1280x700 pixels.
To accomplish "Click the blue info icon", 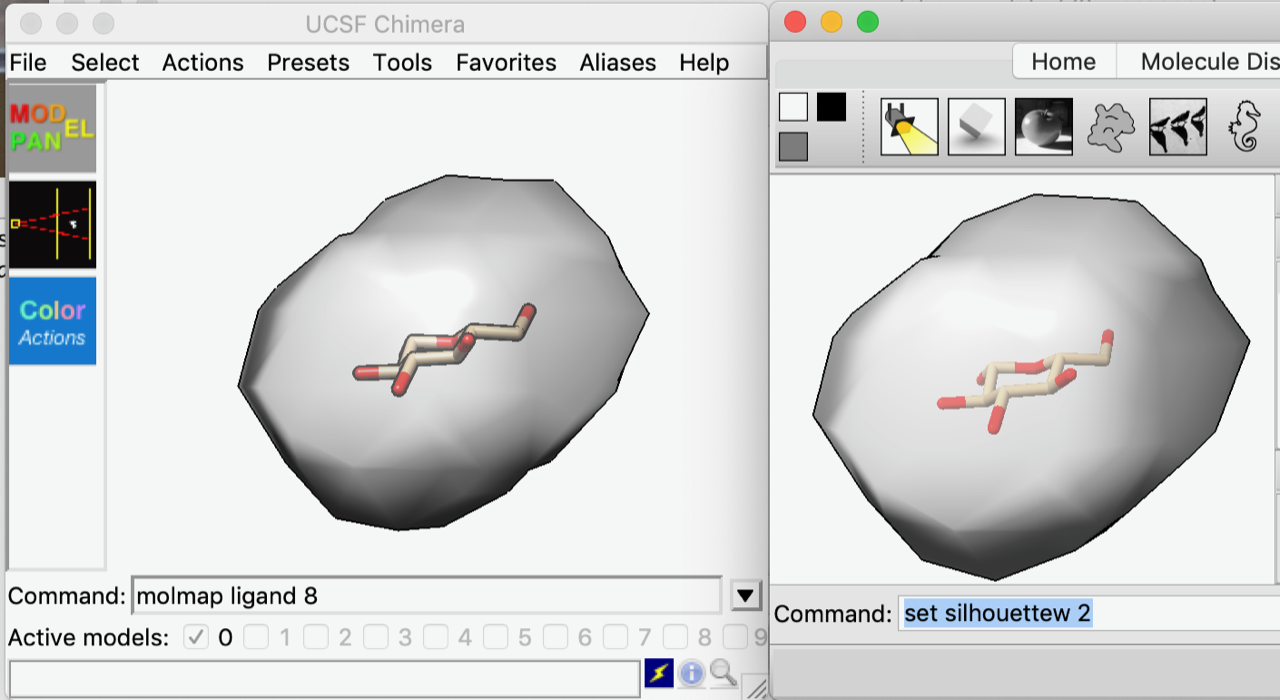I will coord(691,673).
